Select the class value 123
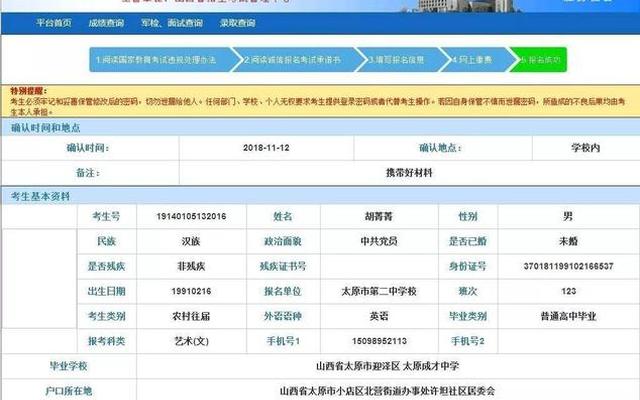Image resolution: width=640 pixels, height=400 pixels. tap(568, 291)
